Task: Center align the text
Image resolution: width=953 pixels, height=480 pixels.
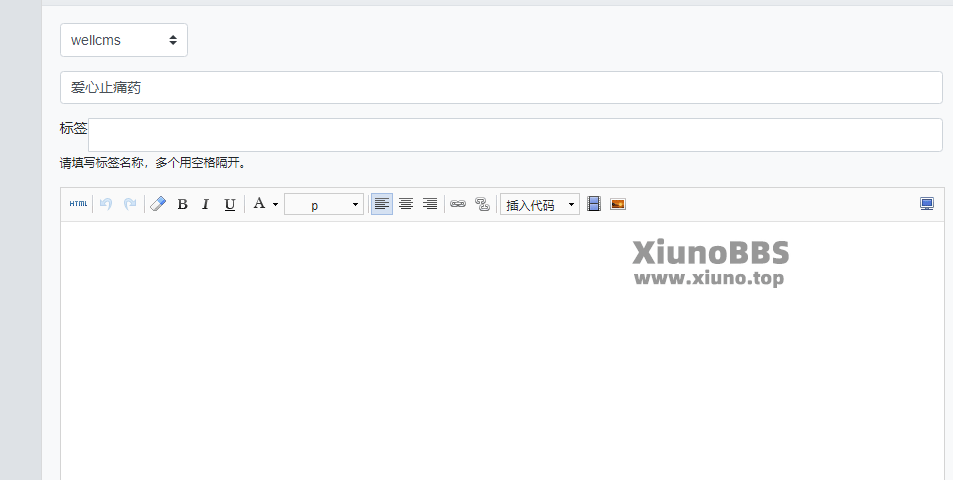Action: 406,204
